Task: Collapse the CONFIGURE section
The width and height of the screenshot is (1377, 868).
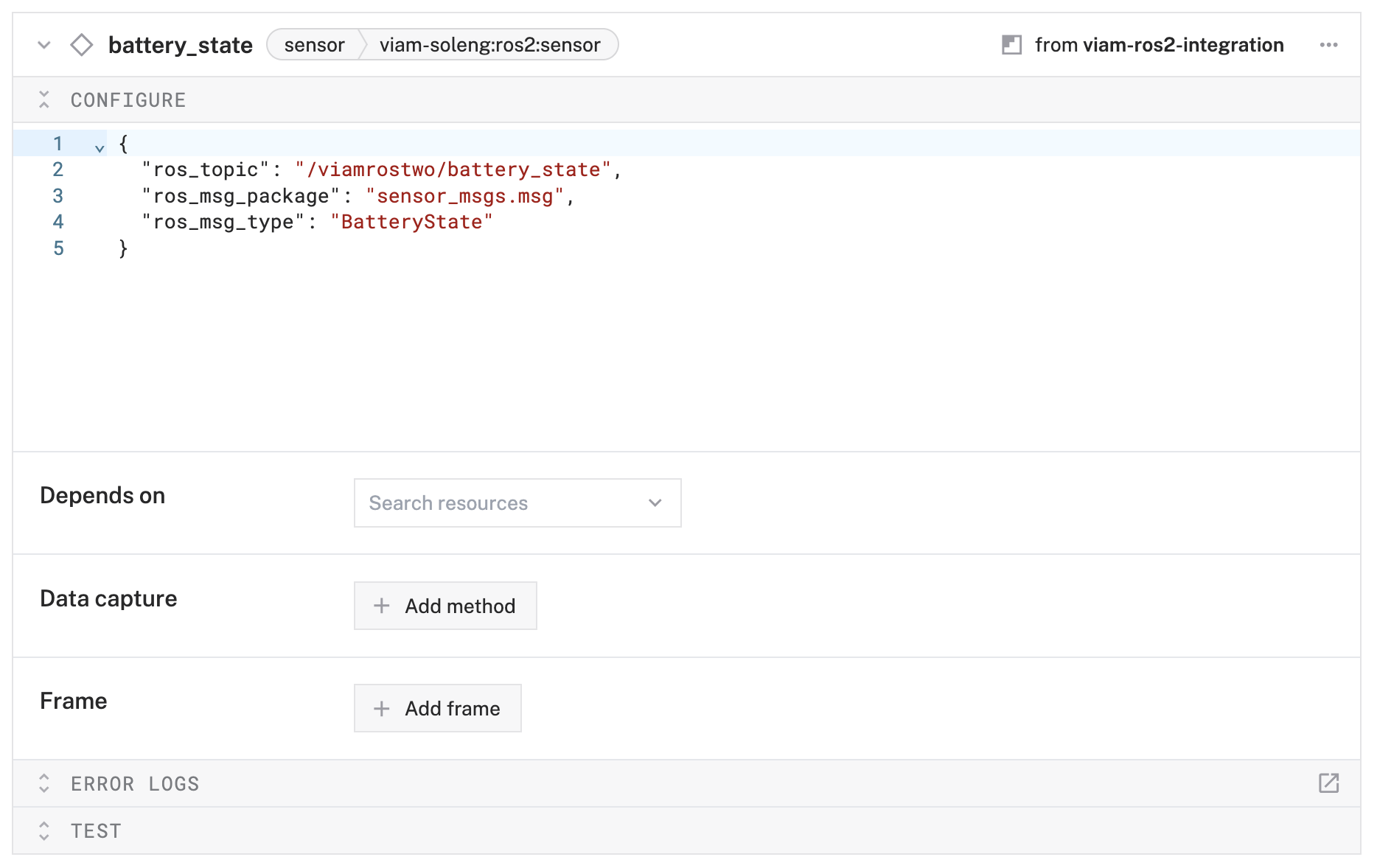Action: 44,99
